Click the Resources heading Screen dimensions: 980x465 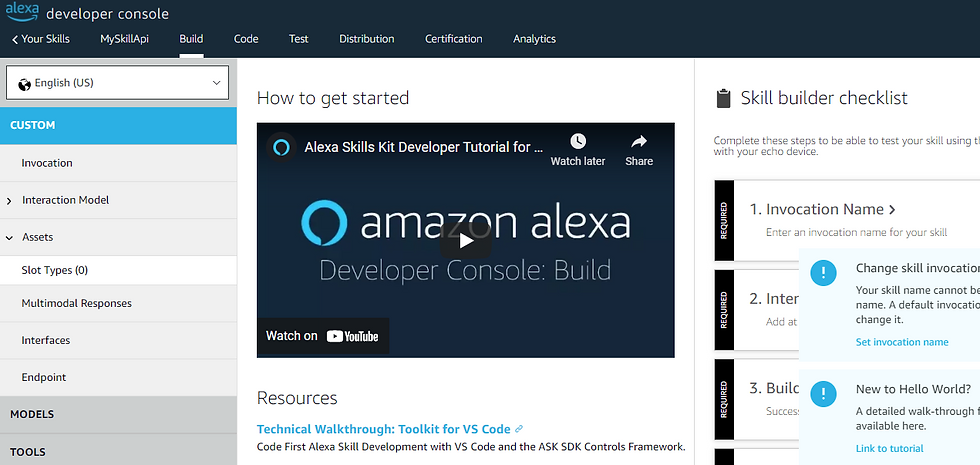point(297,399)
